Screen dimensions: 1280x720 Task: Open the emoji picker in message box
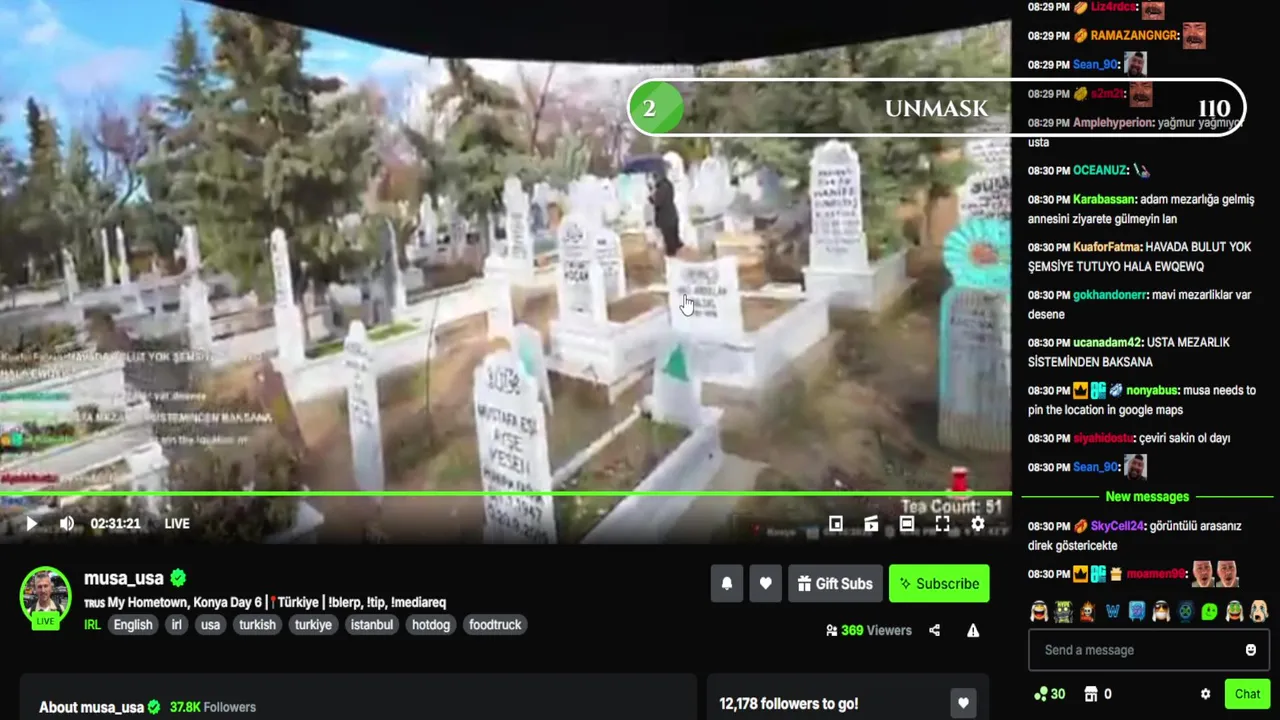point(1250,650)
